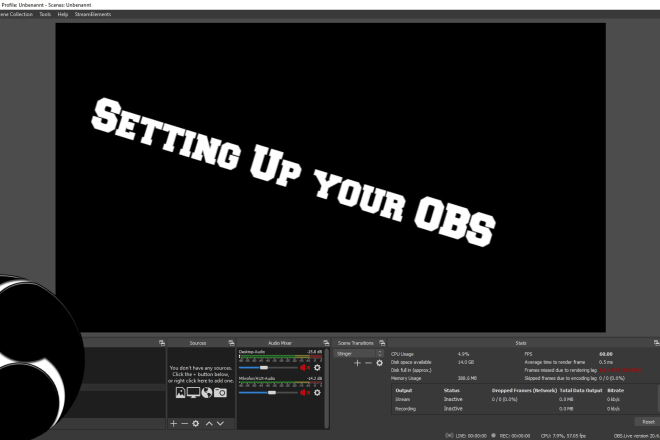Viewport: 660px width, 440px height.
Task: Click the CPU status bar readout
Action: [x=563, y=436]
